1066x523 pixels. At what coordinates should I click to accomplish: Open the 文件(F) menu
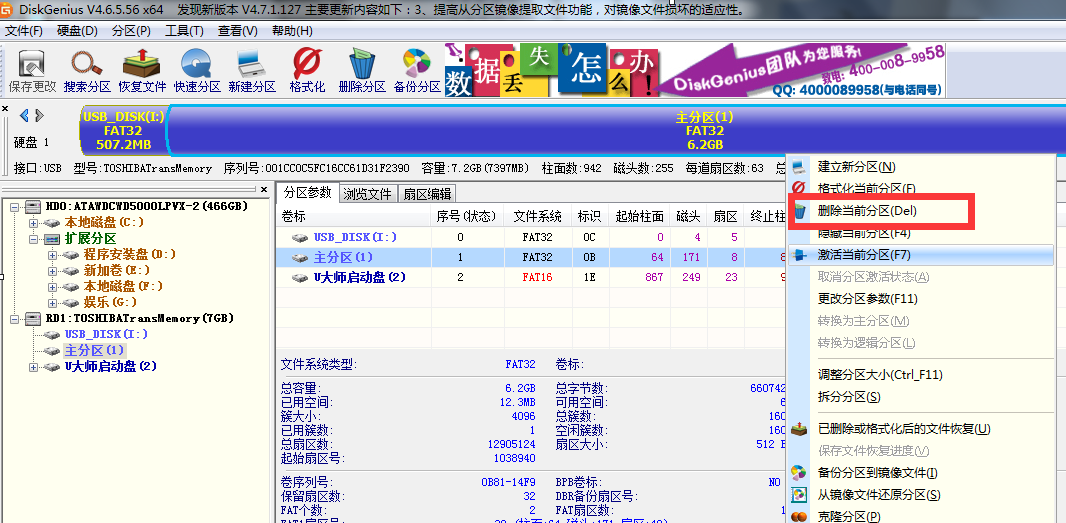point(24,31)
